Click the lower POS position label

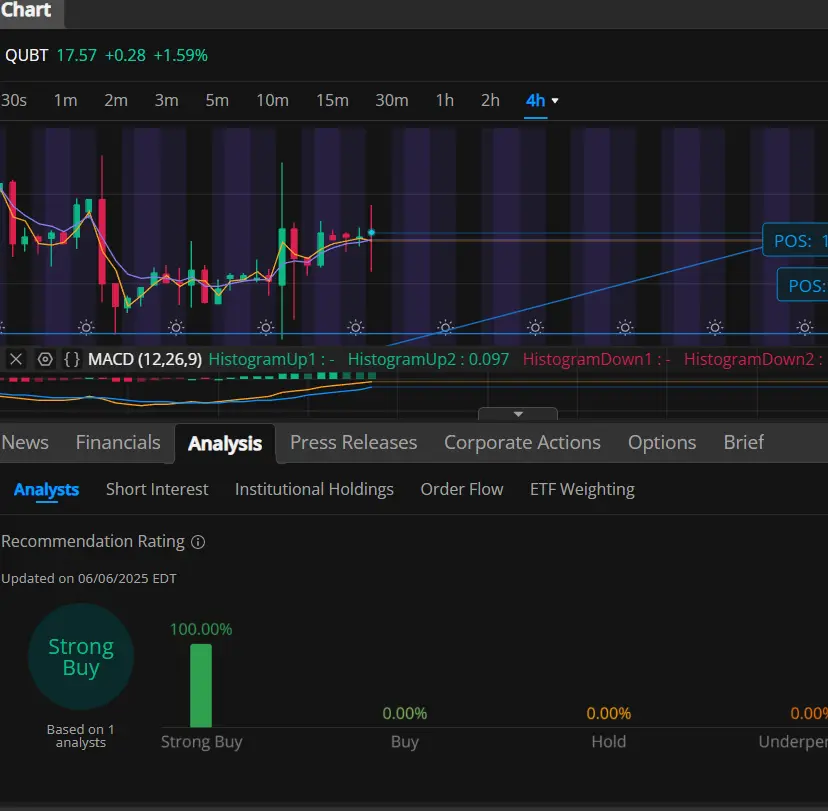click(803, 286)
